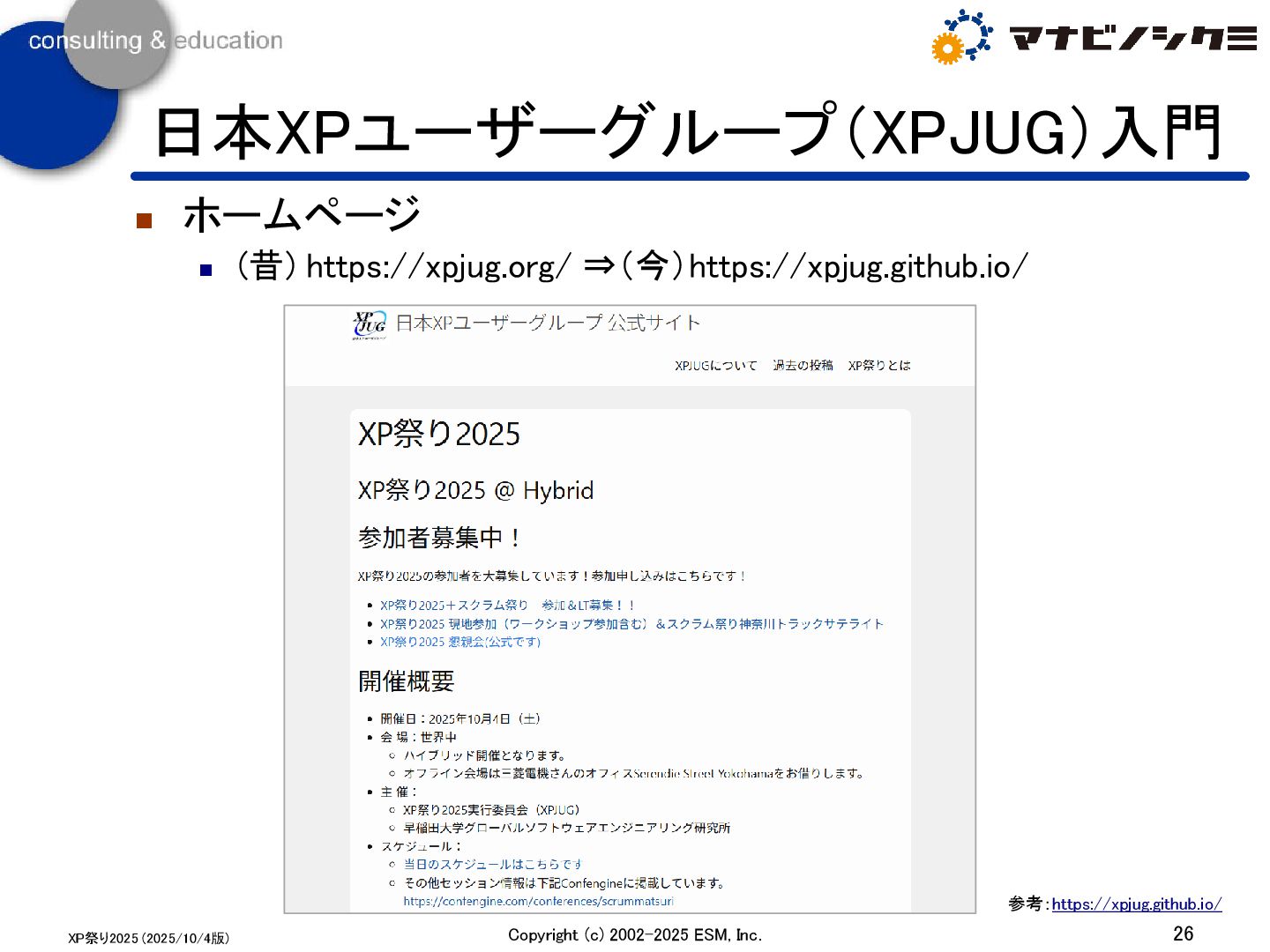Open the 当日のスケジュールはこちらです link
Viewport: 1270px width, 952px height.
click(x=492, y=864)
